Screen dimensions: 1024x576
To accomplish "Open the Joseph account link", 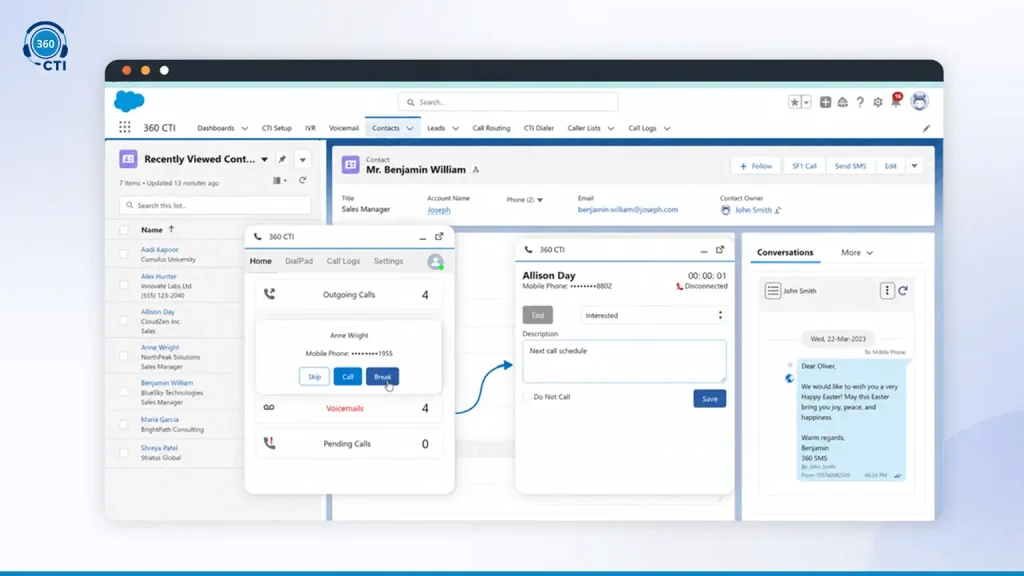I will point(439,210).
